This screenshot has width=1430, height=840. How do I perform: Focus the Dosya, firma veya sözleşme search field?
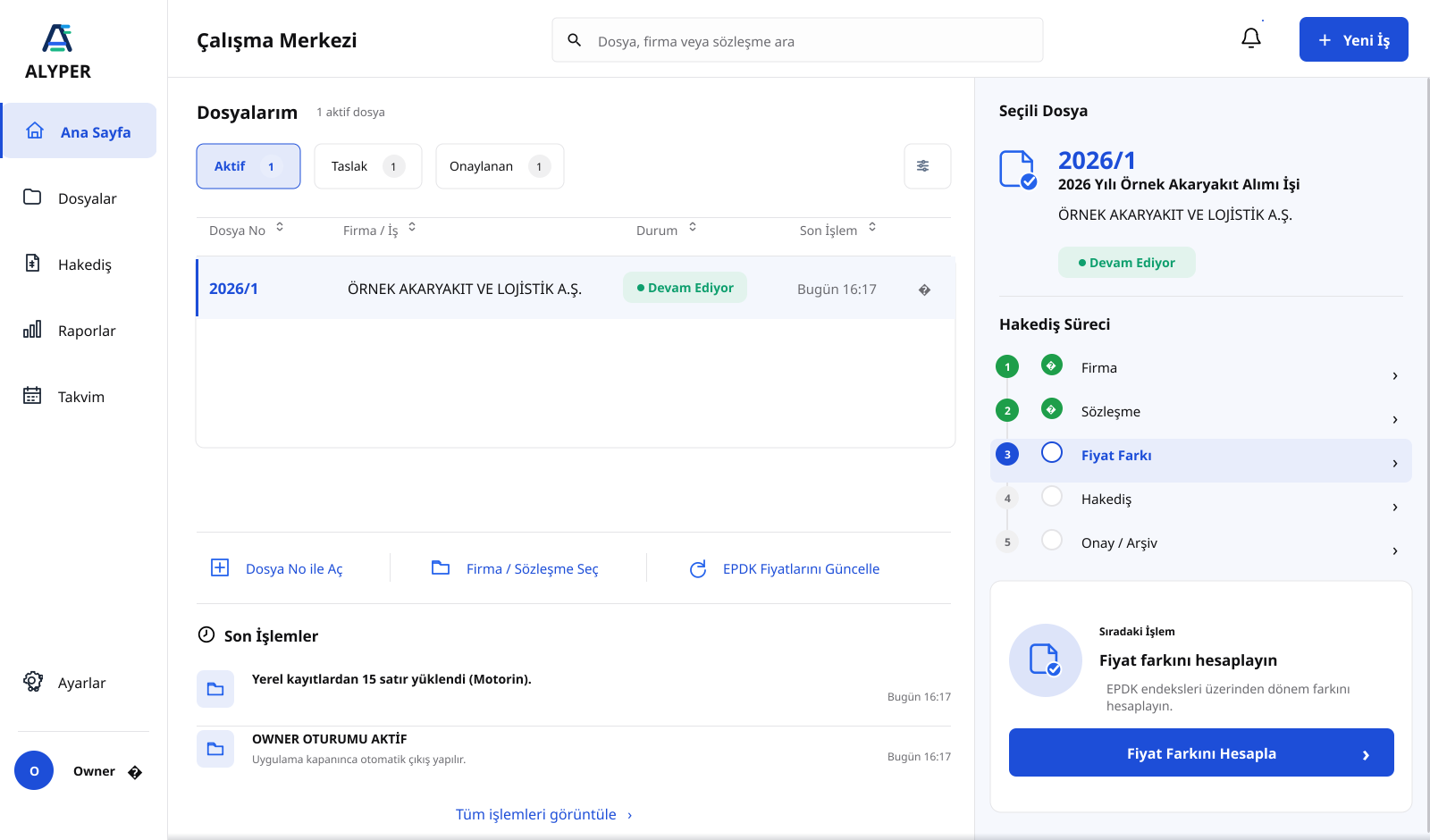pos(797,40)
